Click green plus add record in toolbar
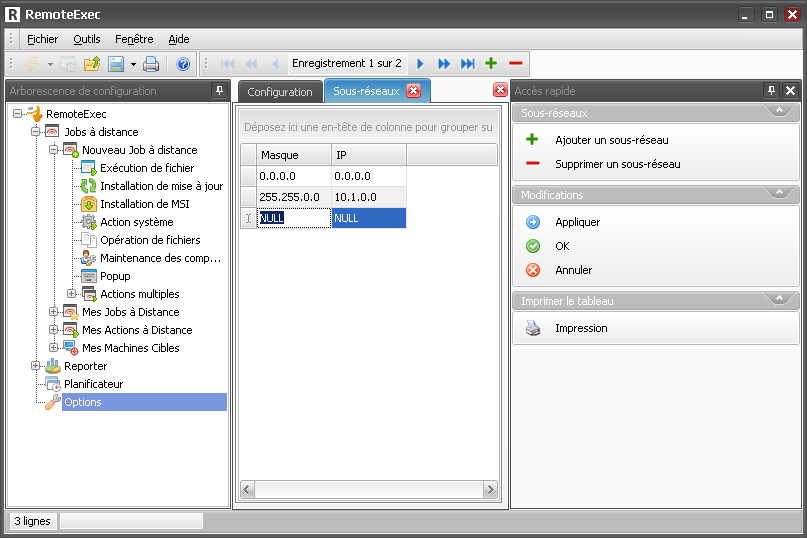807x538 pixels. click(491, 63)
